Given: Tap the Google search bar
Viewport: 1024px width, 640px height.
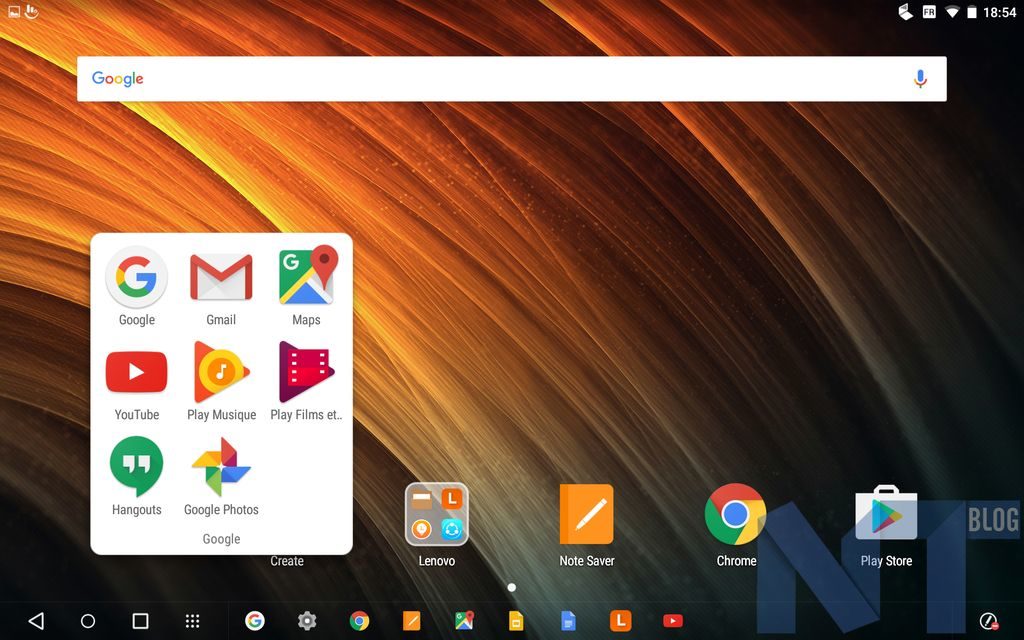Looking at the screenshot, I should 511,79.
